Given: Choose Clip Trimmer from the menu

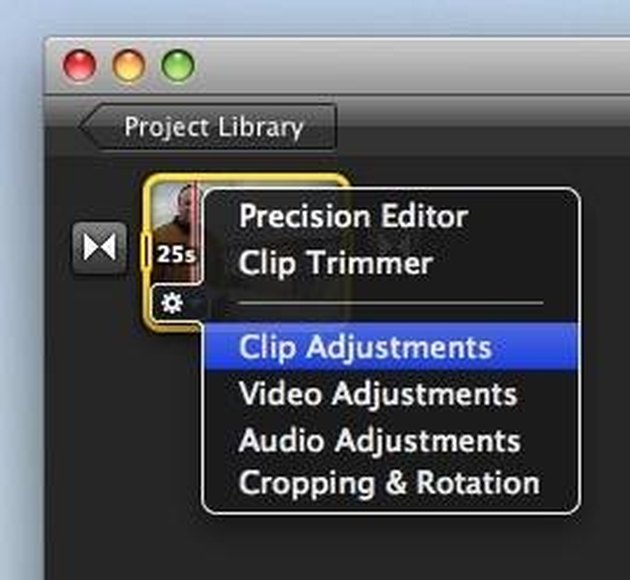Looking at the screenshot, I should click(335, 263).
